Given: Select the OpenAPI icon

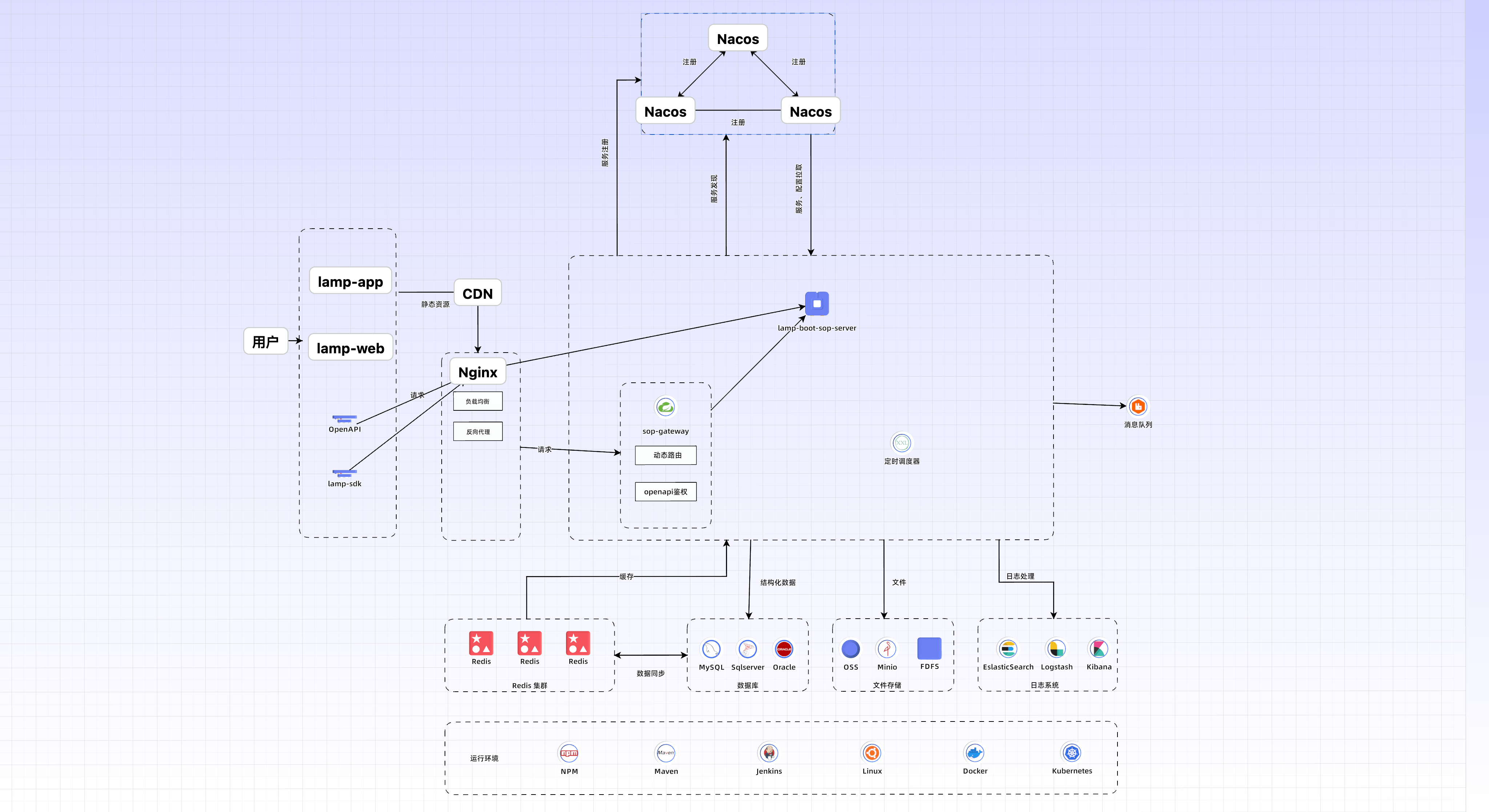Looking at the screenshot, I should coord(345,418).
